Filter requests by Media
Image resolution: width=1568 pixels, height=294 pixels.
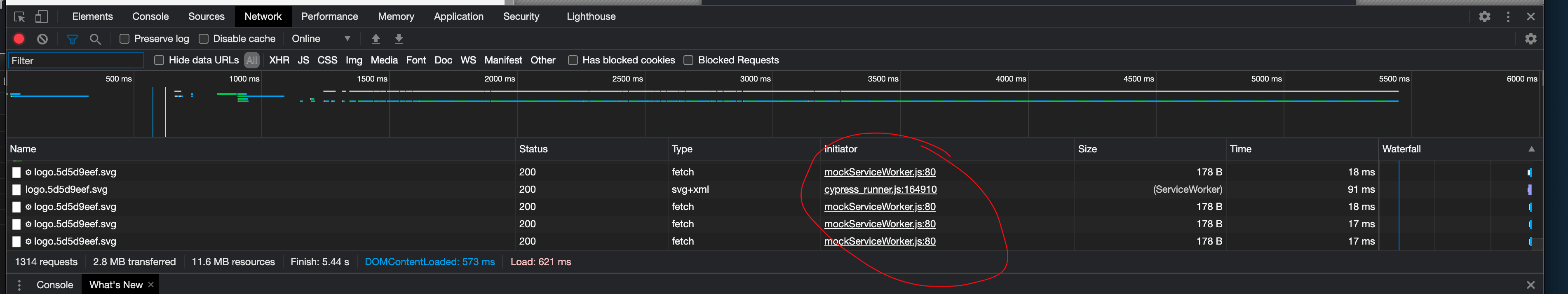click(384, 60)
